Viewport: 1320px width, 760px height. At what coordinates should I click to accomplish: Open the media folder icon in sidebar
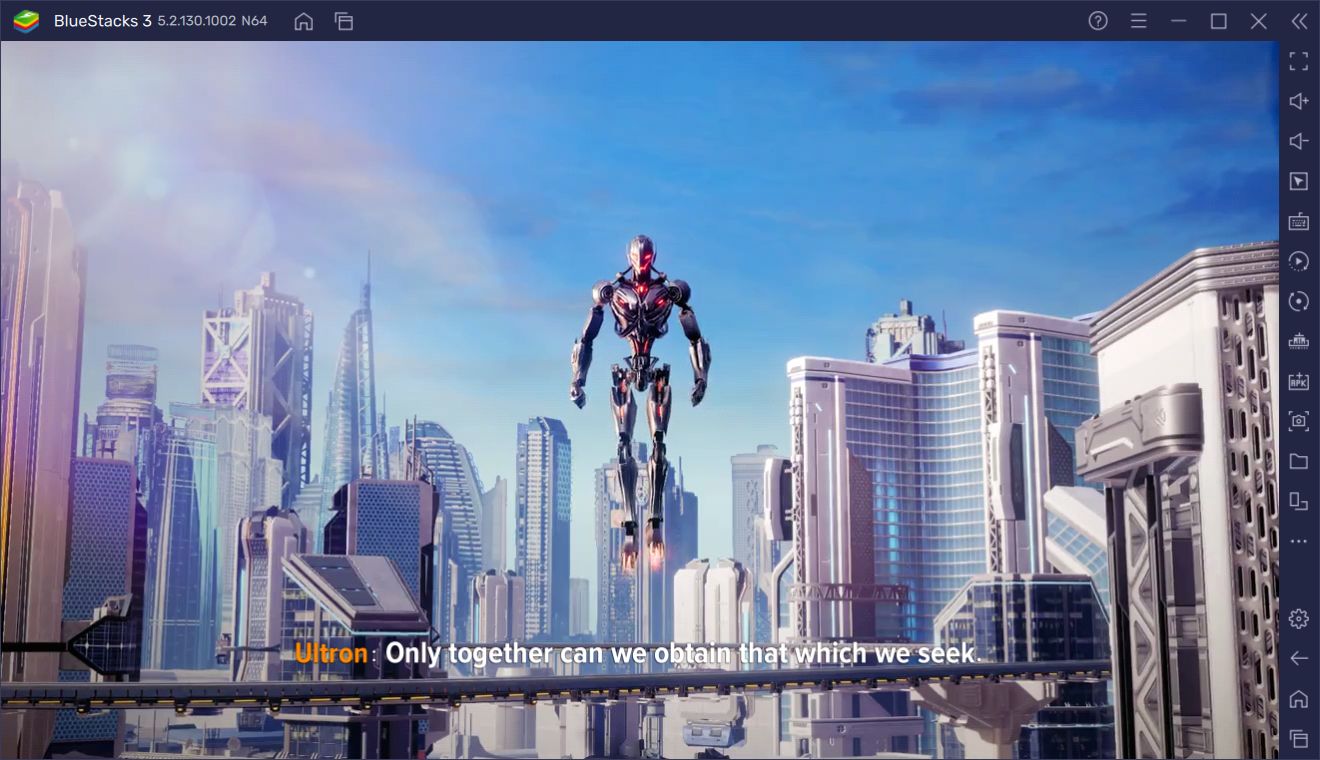pos(1299,461)
